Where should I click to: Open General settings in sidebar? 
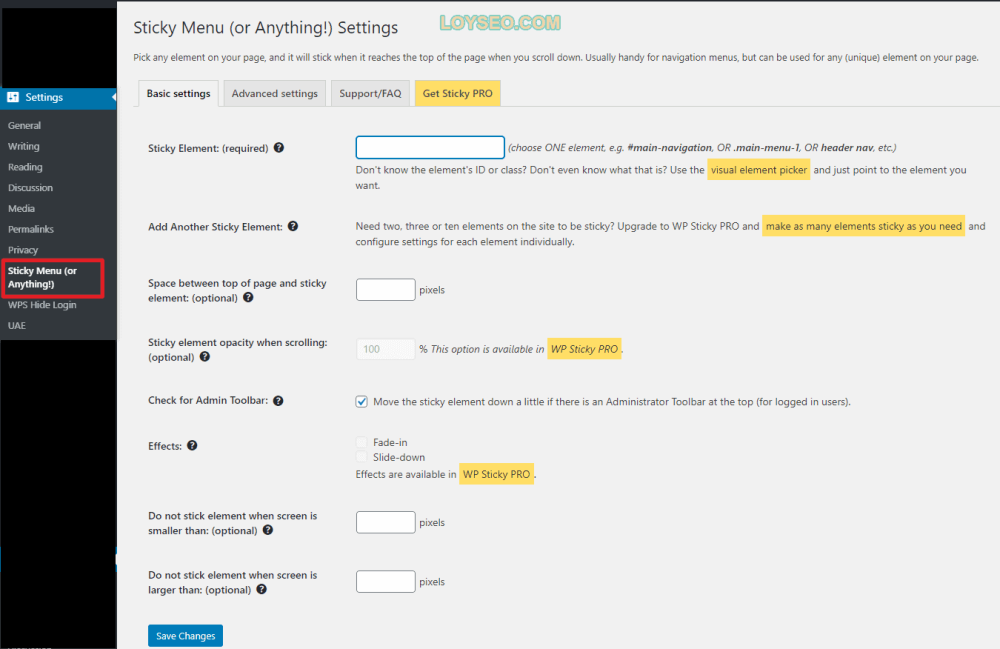24,126
